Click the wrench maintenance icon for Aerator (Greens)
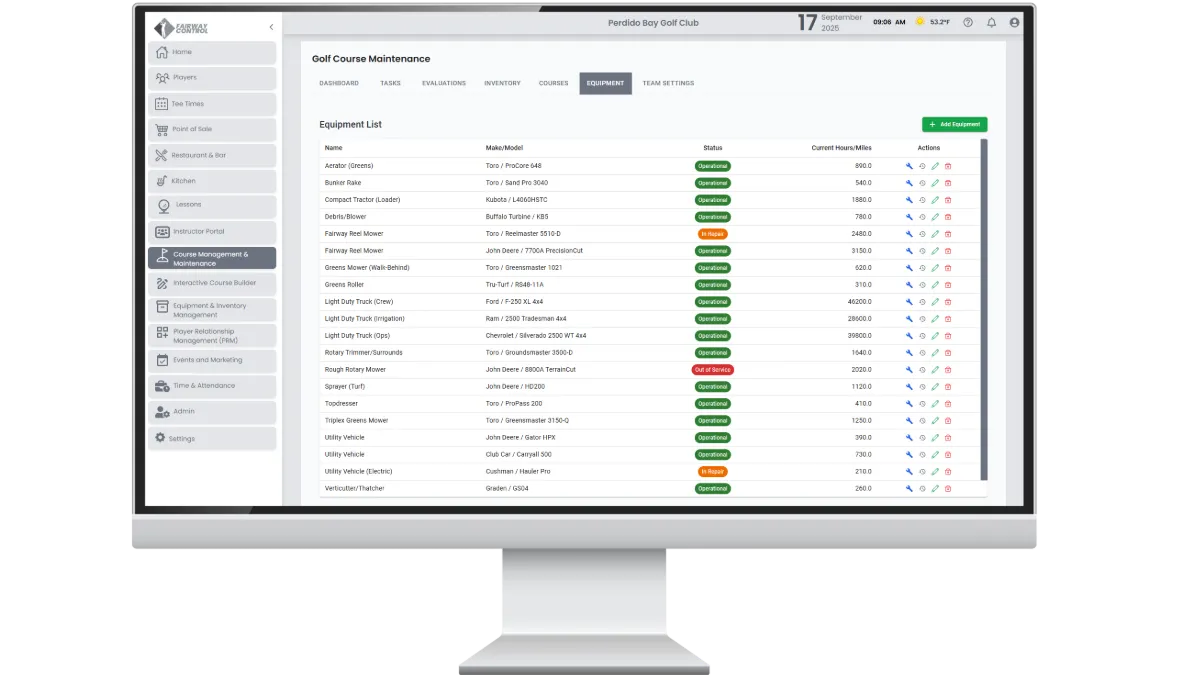Screen dimensions: 1200x675 (x=909, y=166)
